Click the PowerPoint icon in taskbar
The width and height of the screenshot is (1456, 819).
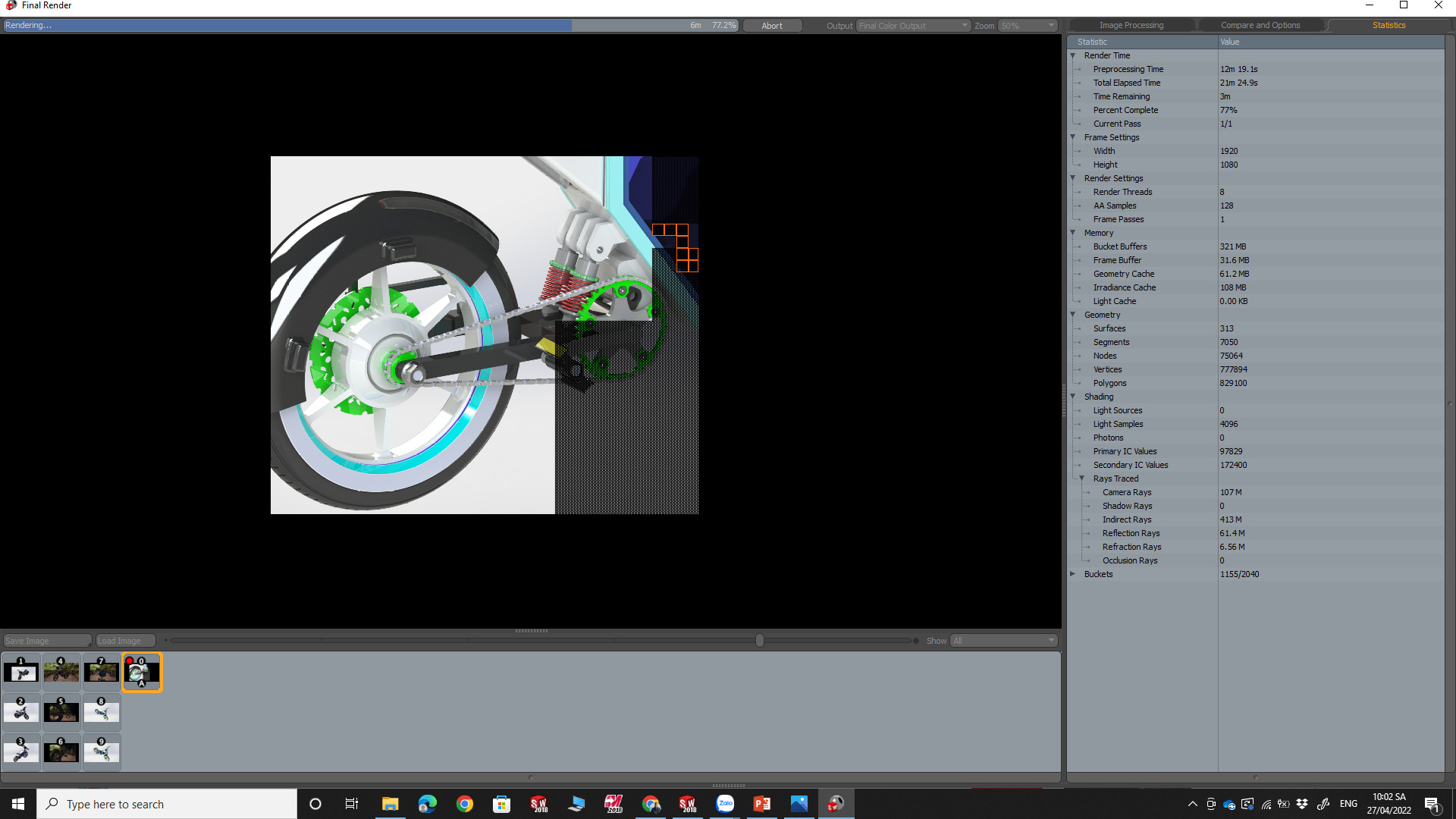point(762,804)
